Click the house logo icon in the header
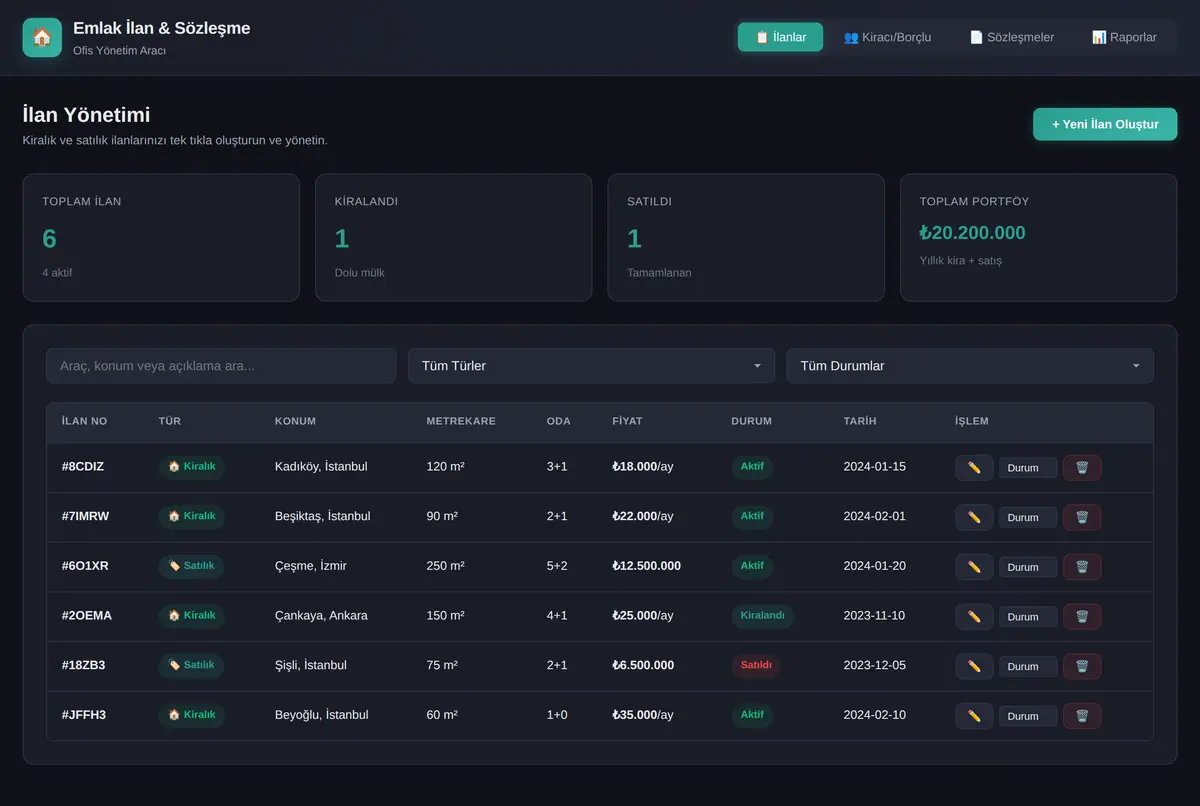Viewport: 1200px width, 806px height. pyautogui.click(x=42, y=38)
